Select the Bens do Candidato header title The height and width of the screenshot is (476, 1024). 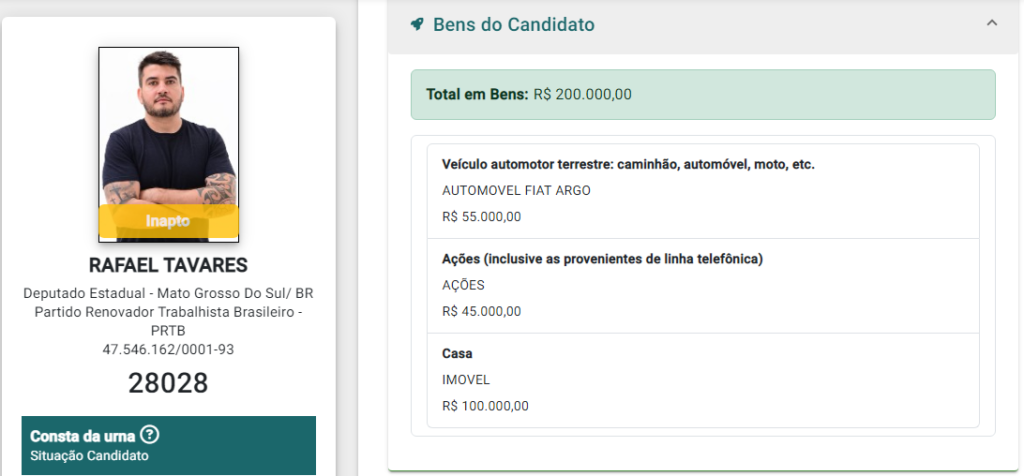[514, 25]
